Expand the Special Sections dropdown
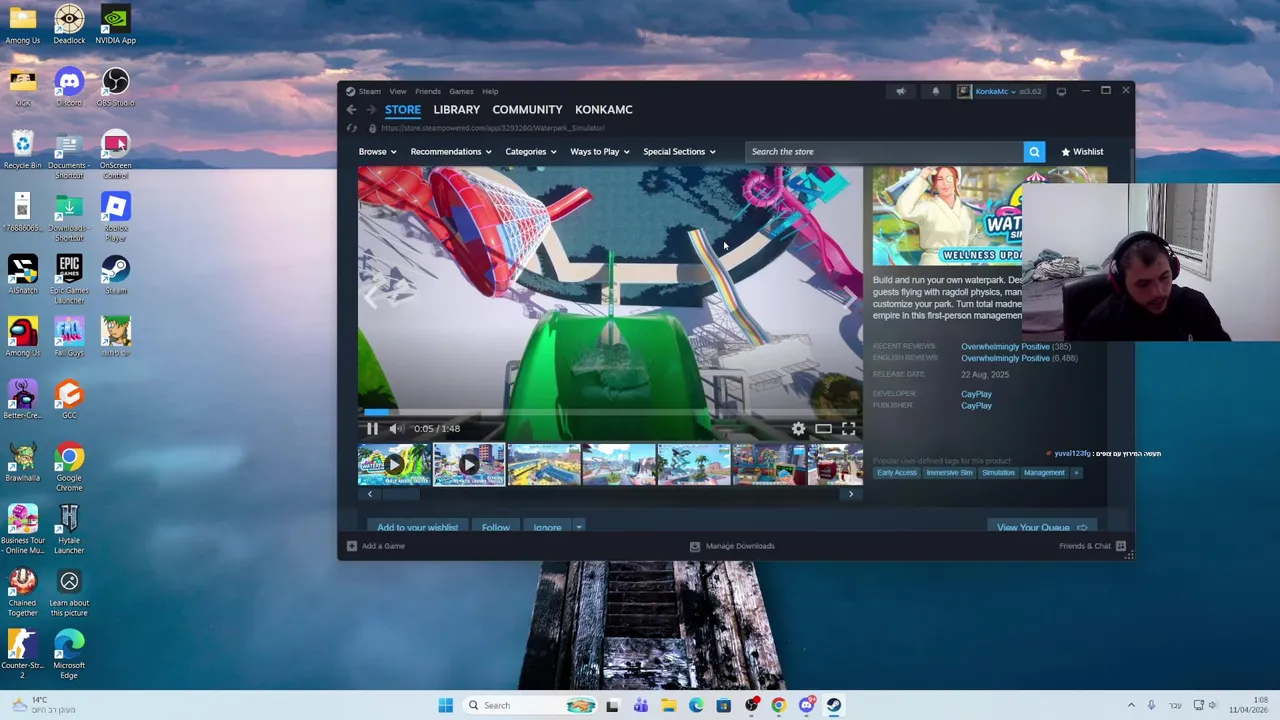Screen dimensions: 1280x720 click(x=679, y=152)
